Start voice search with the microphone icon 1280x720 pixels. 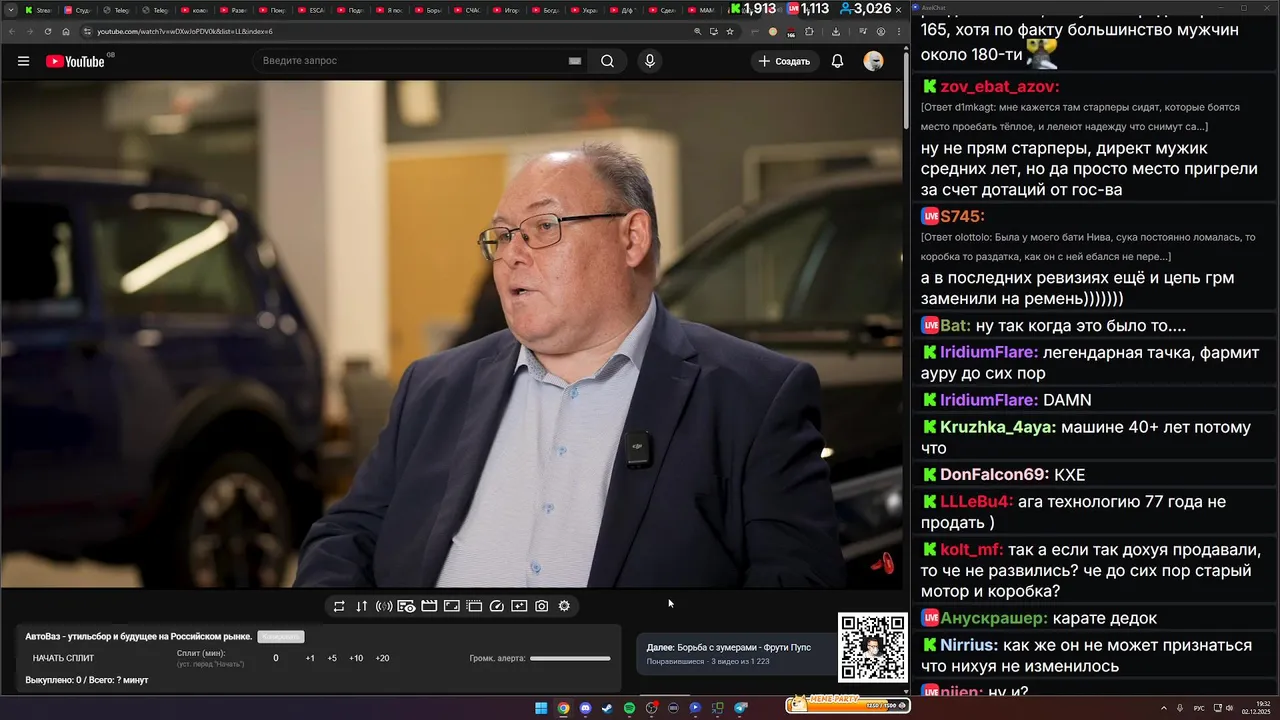[650, 61]
